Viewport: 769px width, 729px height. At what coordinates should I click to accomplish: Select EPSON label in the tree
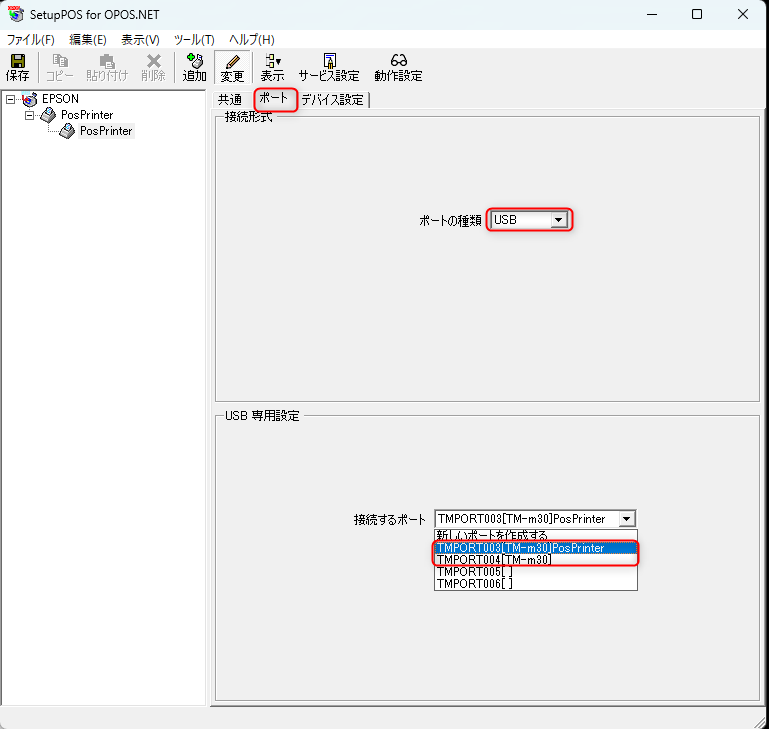click(x=60, y=99)
